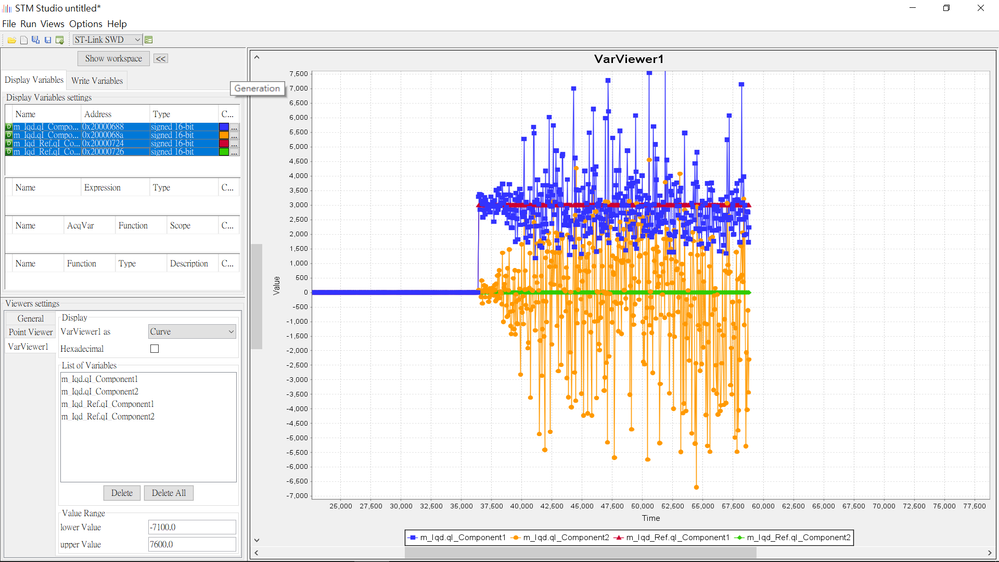Viewport: 999px width, 562px height.
Task: Click the m_Iqd.qI_Component2 legend entry
Action: click(560, 538)
